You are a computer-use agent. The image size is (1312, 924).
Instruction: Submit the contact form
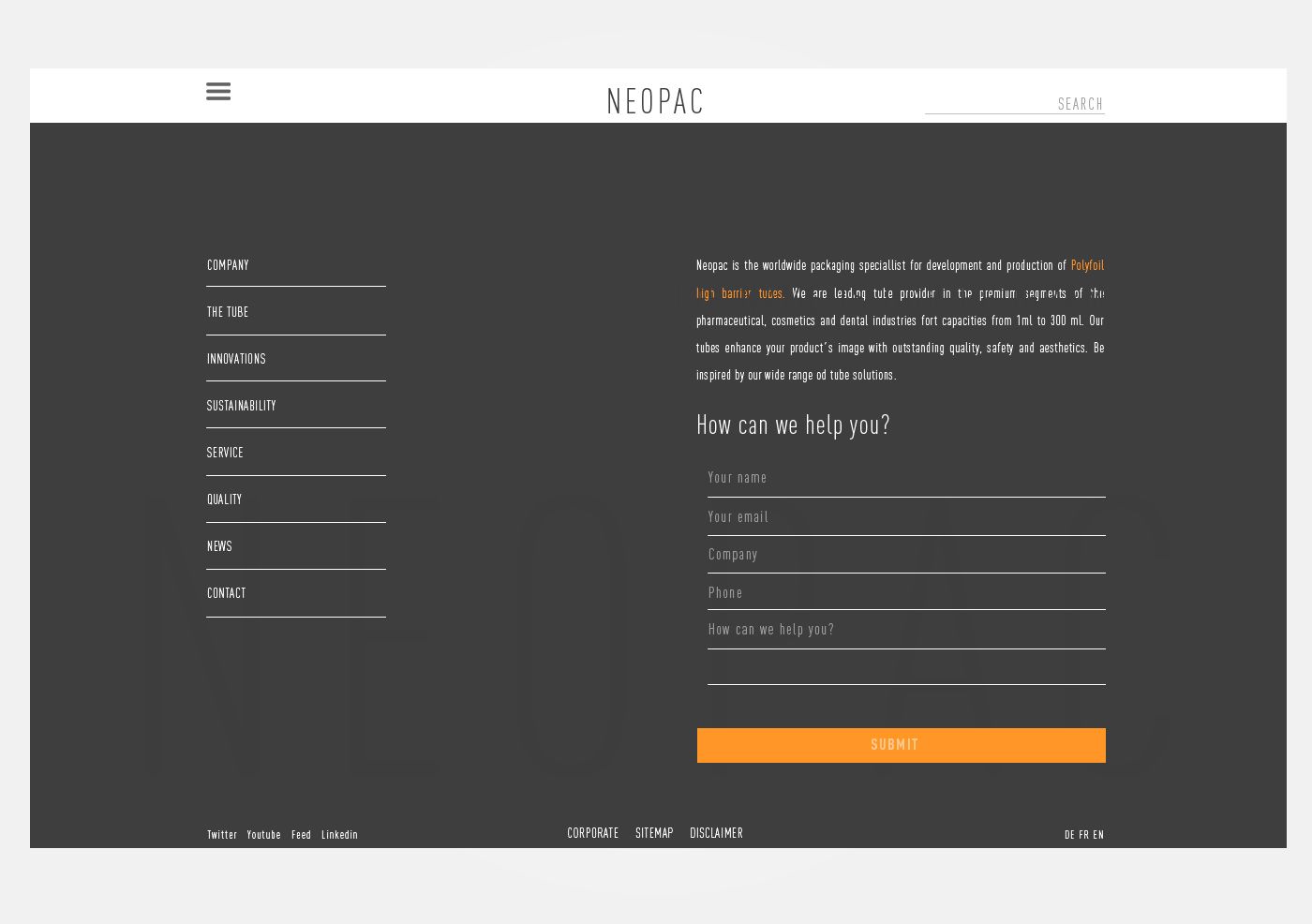click(x=901, y=745)
